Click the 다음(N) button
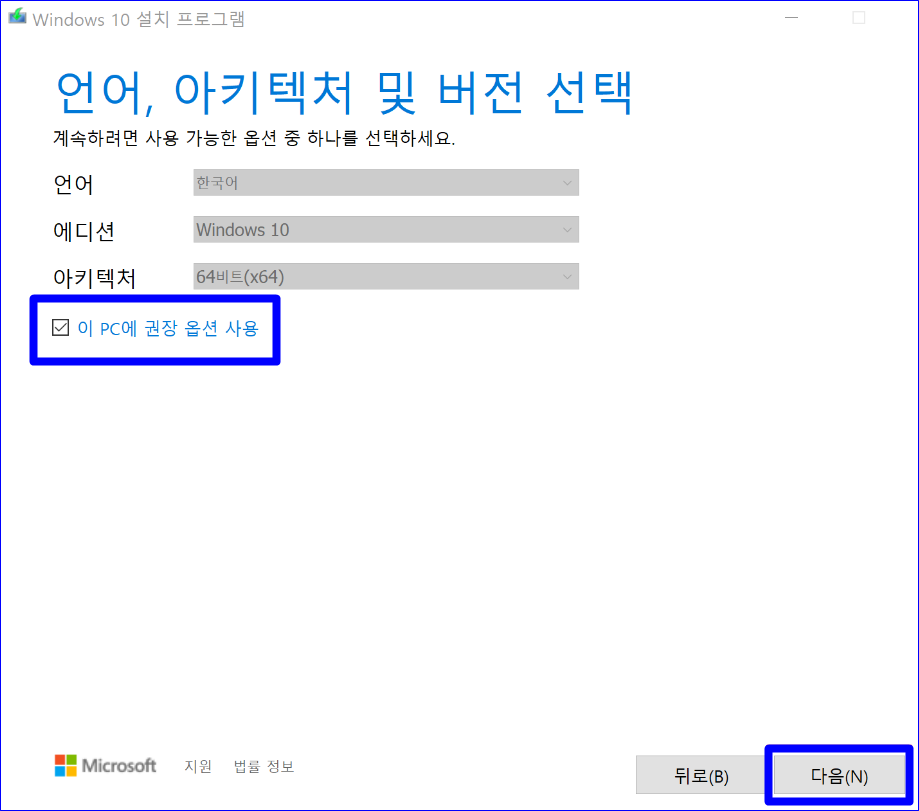Screen dimensions: 919x811 pos(839,775)
